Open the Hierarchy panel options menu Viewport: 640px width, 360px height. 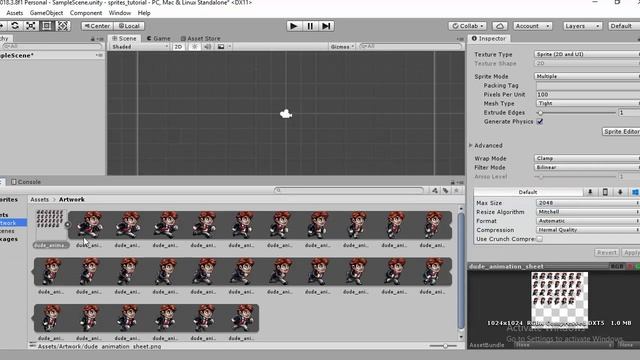tap(100, 39)
